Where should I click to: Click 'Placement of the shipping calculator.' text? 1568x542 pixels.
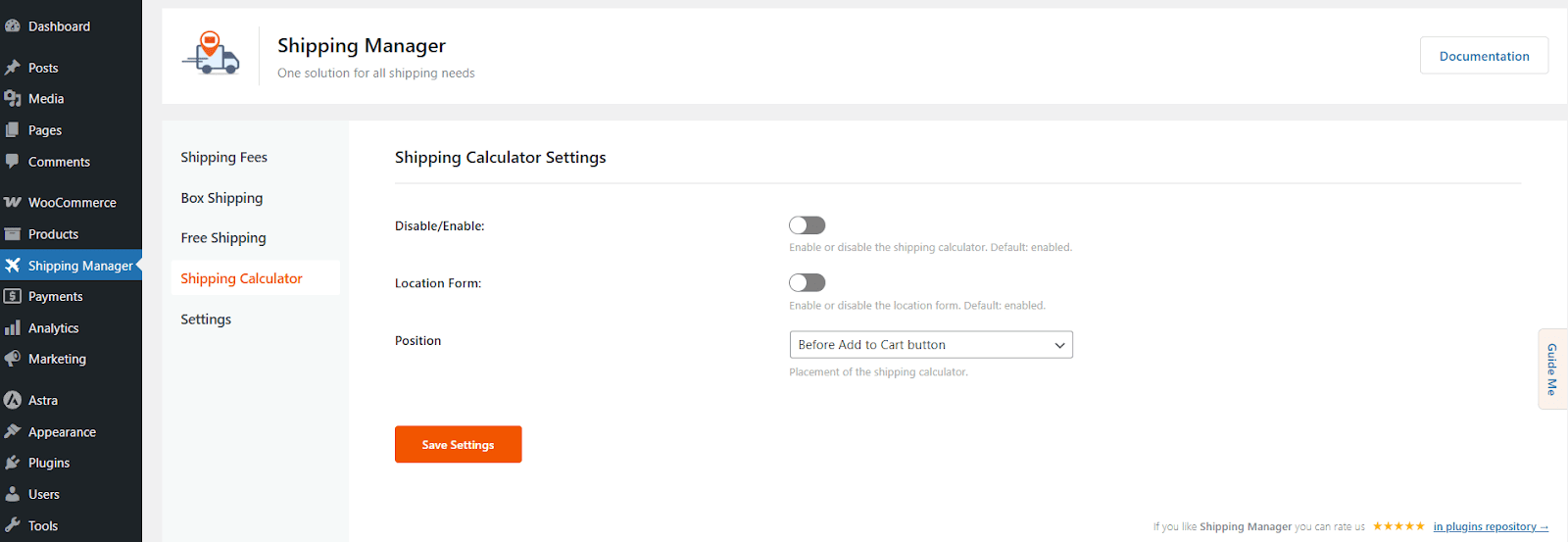(x=878, y=372)
